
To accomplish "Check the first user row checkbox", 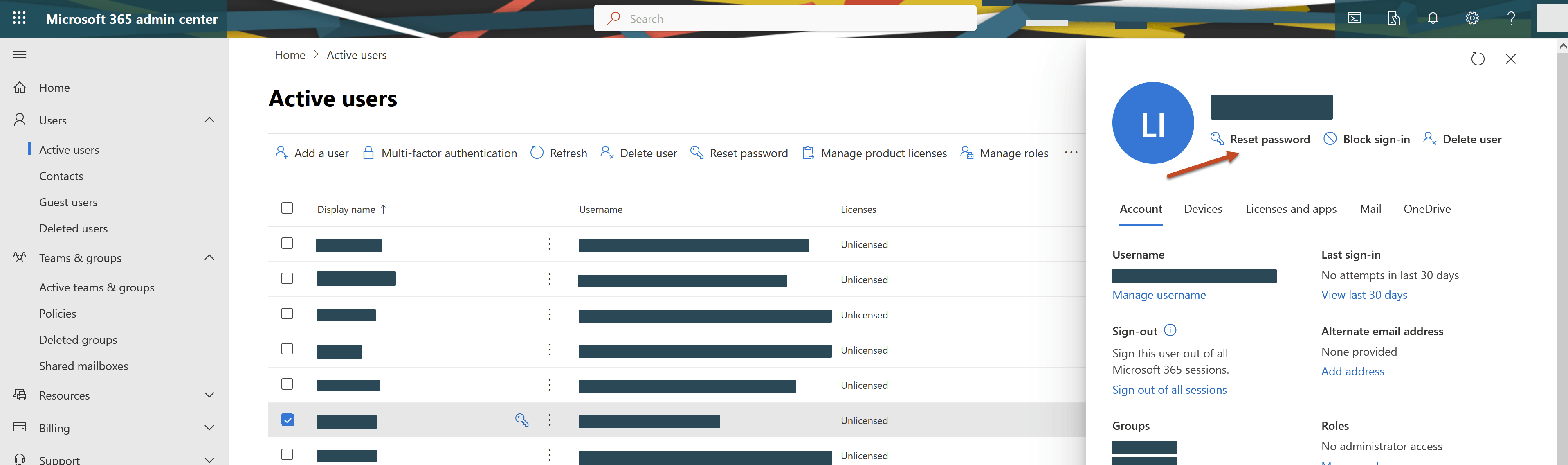I will click(x=288, y=244).
